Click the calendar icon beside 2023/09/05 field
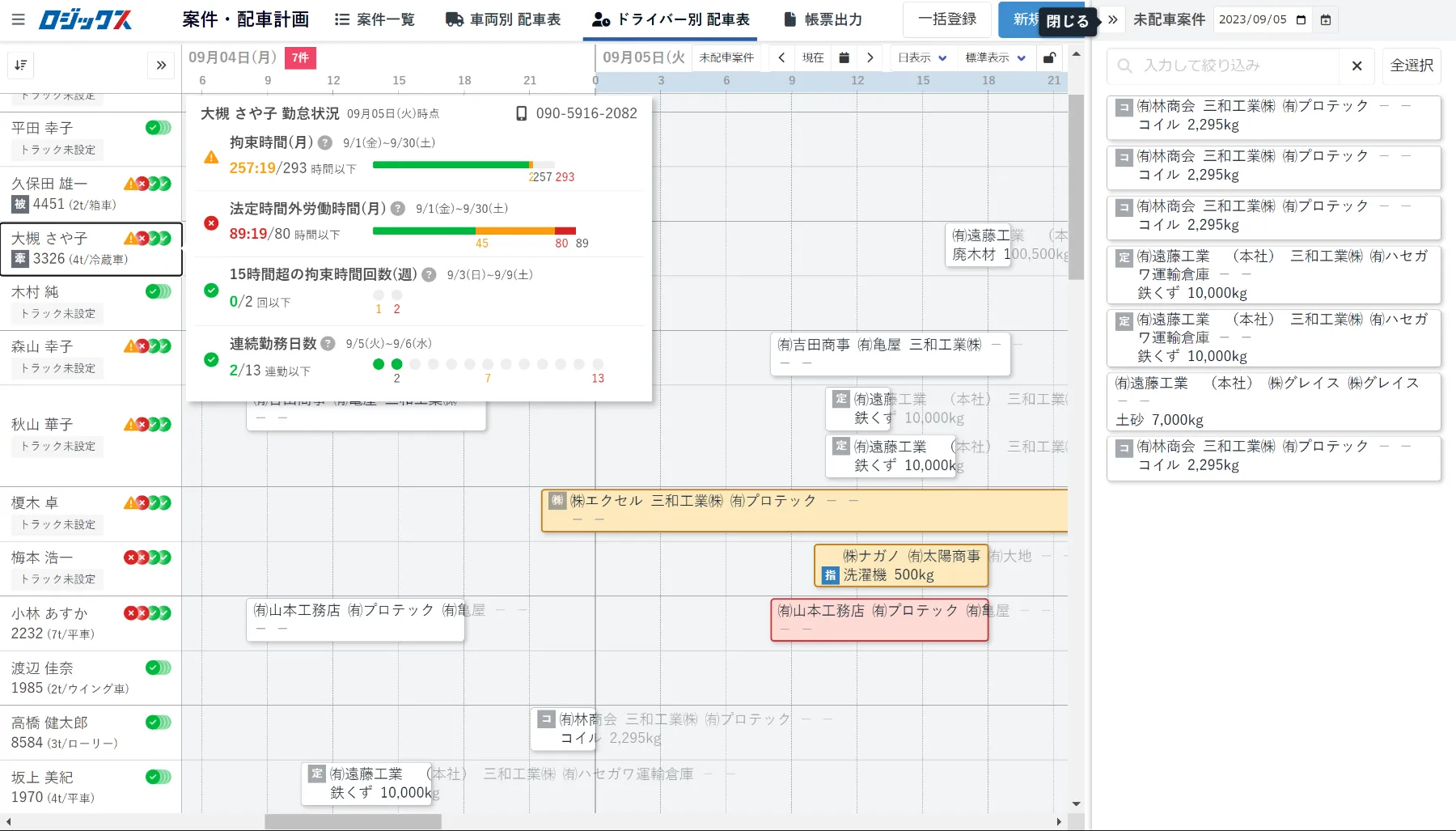 coord(1325,20)
